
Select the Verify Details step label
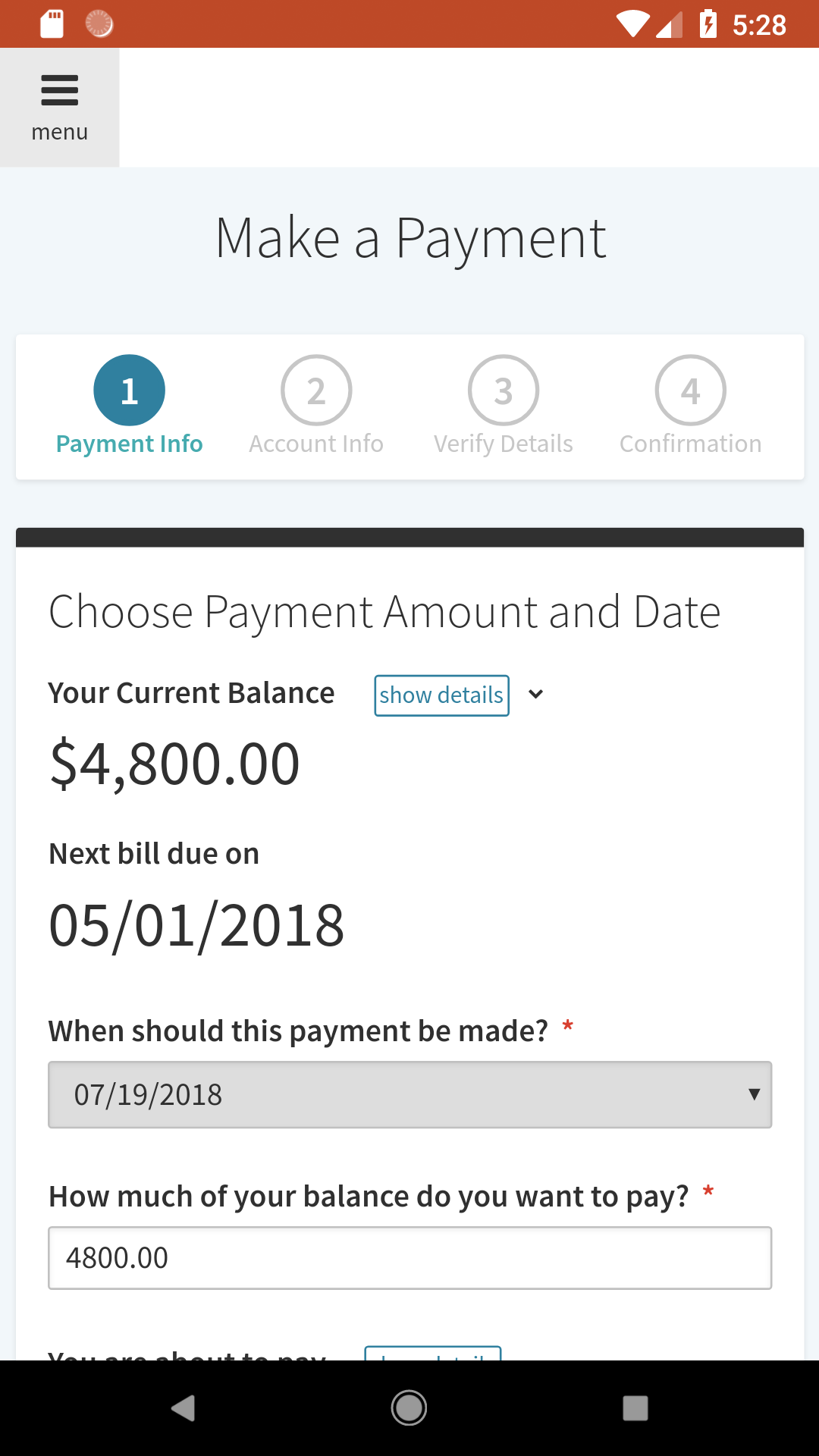click(504, 444)
